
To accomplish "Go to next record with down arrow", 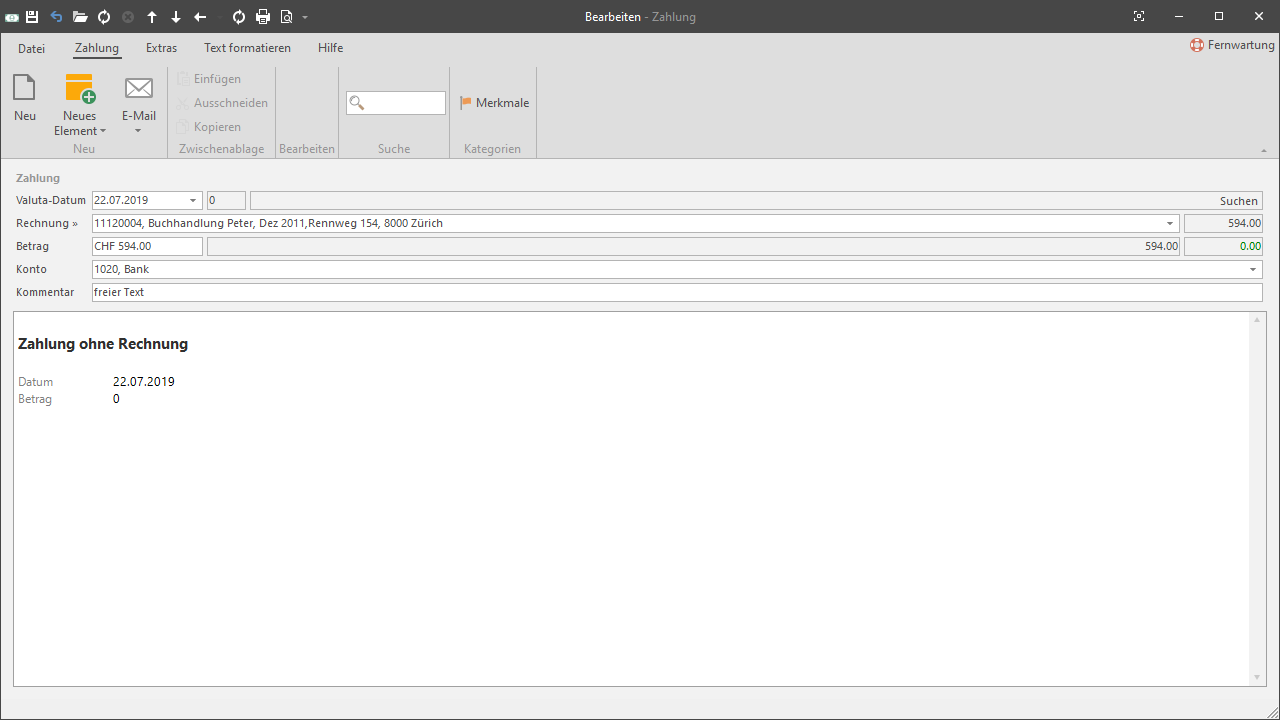I will tap(176, 17).
